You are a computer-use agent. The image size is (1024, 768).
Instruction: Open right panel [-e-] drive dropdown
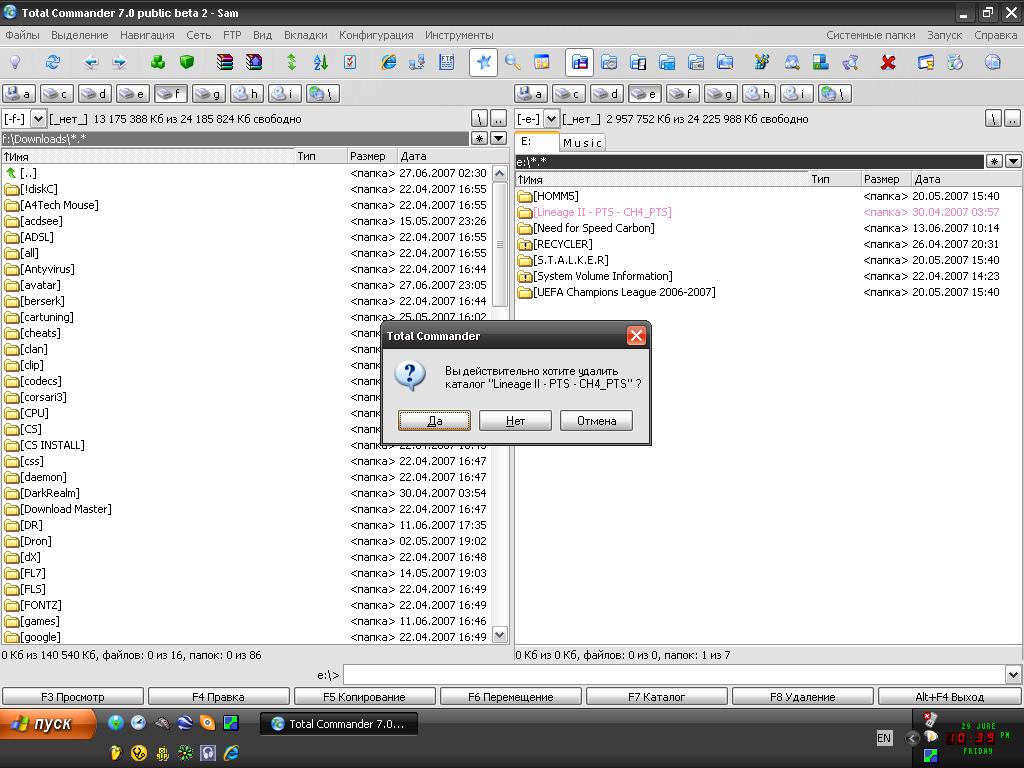point(552,119)
